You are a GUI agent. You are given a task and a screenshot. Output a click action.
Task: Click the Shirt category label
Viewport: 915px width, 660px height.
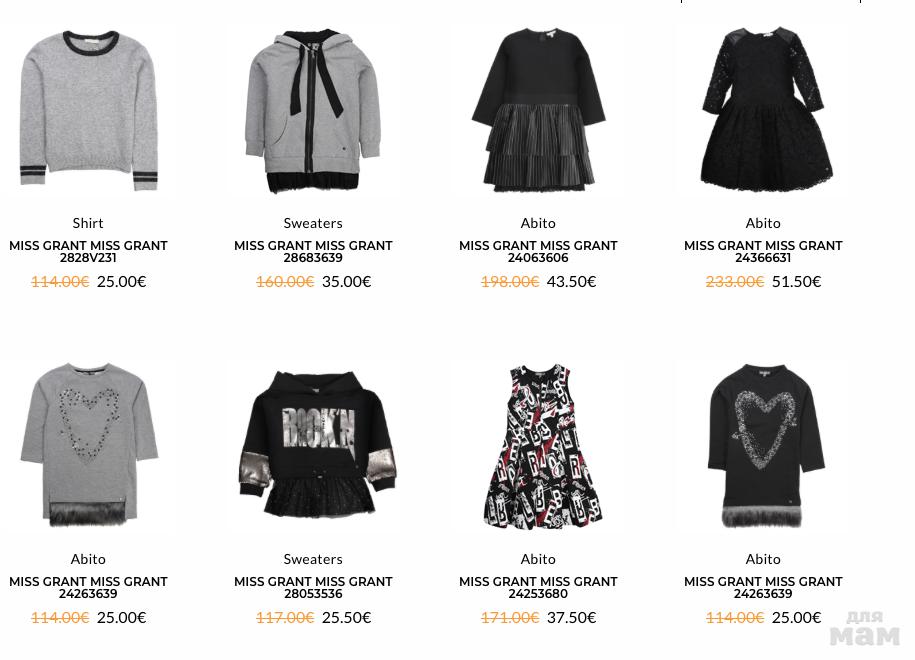(88, 223)
